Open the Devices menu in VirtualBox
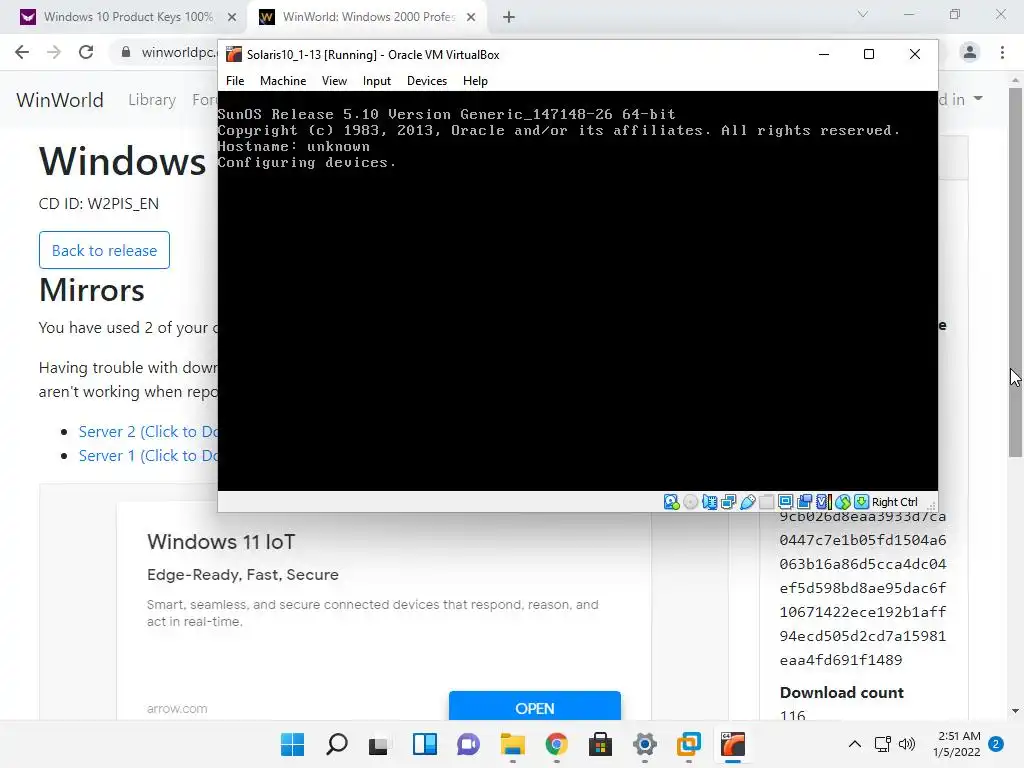Screen dimensions: 1024x768 (x=427, y=81)
